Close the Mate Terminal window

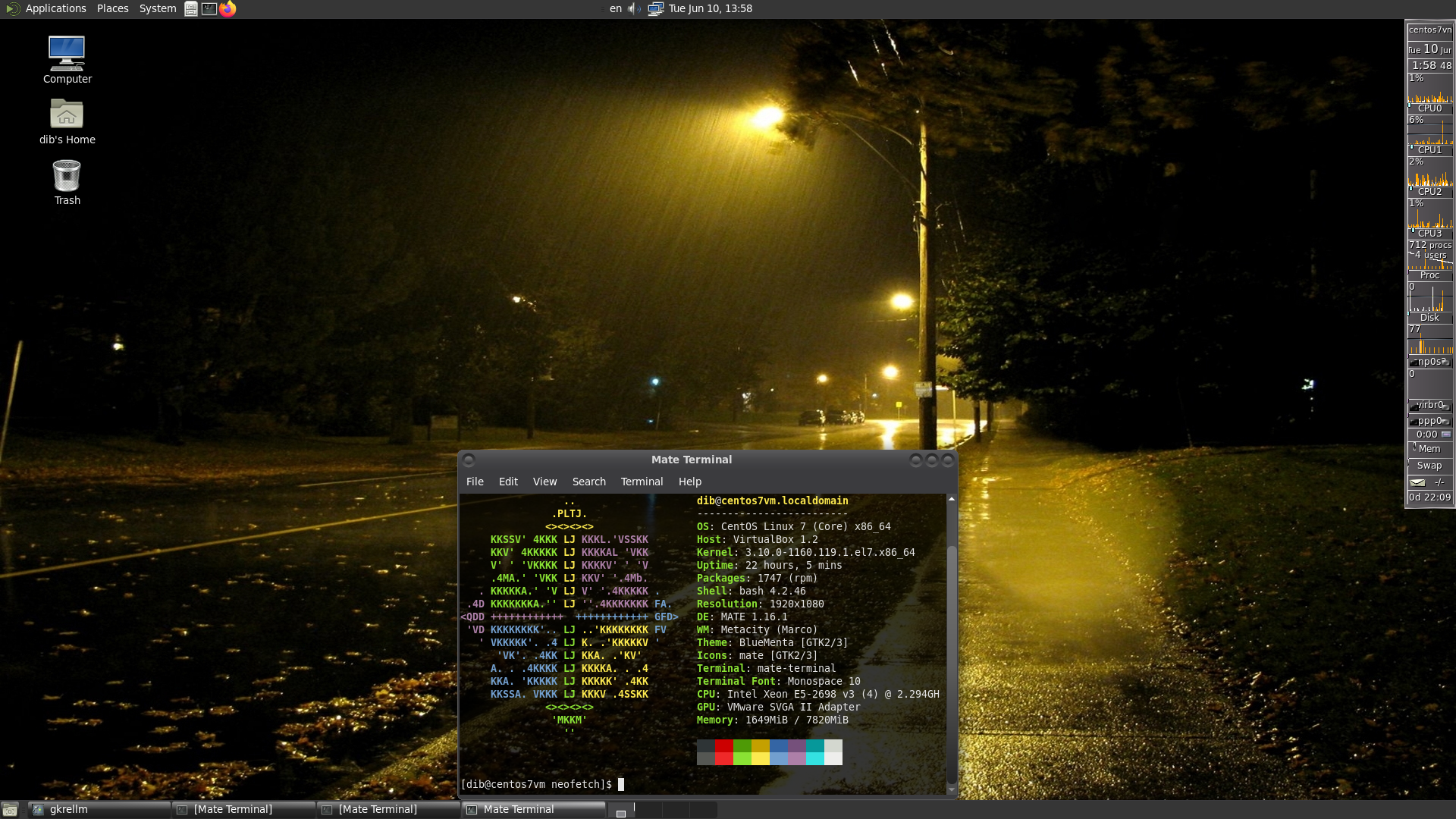click(948, 460)
